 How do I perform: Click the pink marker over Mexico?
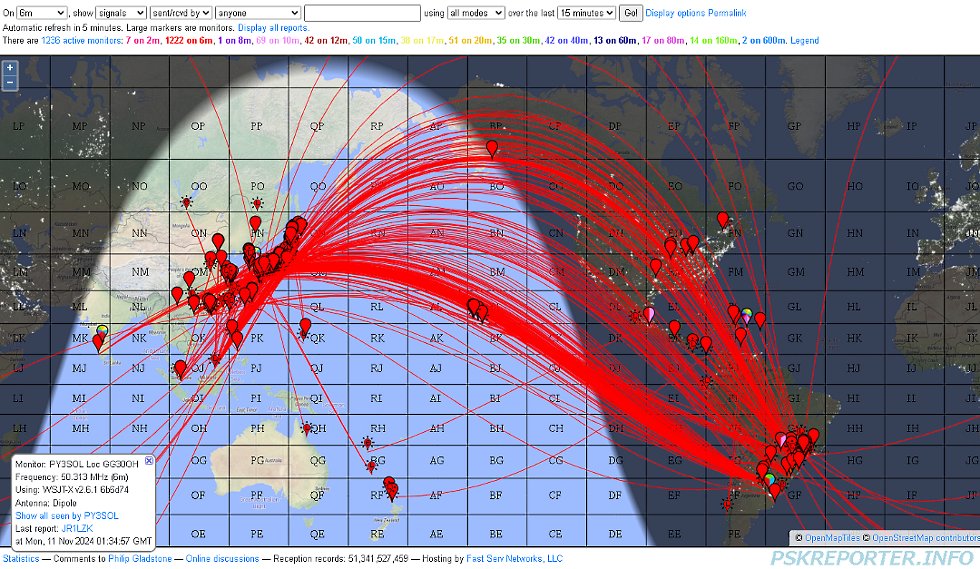(x=649, y=315)
